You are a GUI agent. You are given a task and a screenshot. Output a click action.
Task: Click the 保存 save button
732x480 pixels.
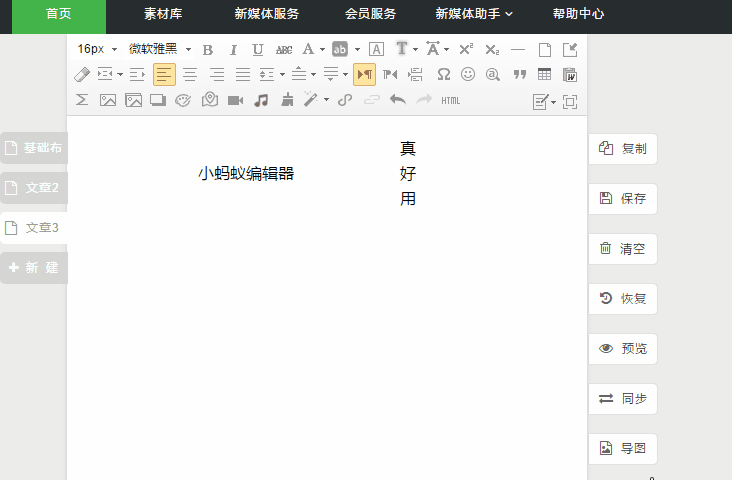(x=623, y=199)
